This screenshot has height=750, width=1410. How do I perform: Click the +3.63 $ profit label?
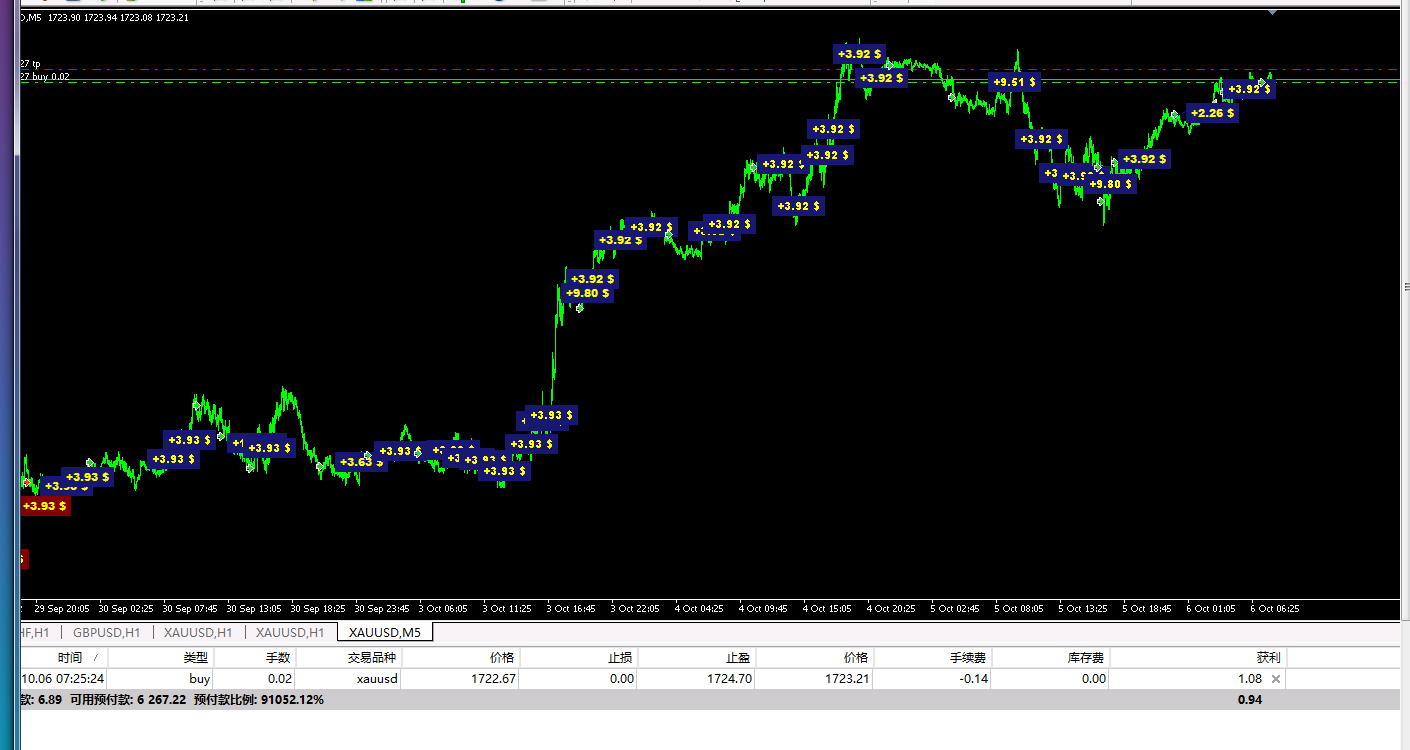tap(361, 462)
